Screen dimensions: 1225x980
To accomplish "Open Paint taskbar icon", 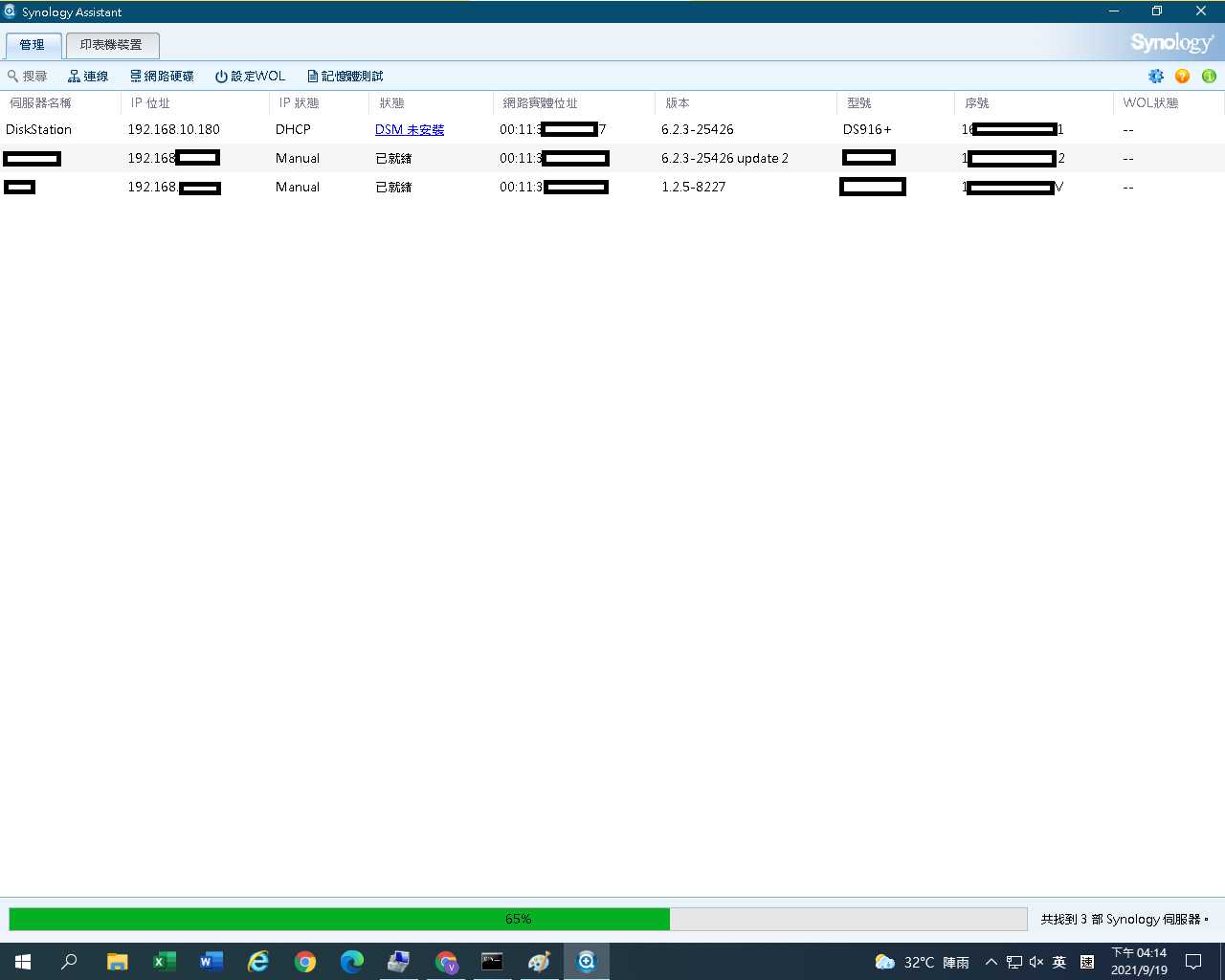I will tap(539, 962).
